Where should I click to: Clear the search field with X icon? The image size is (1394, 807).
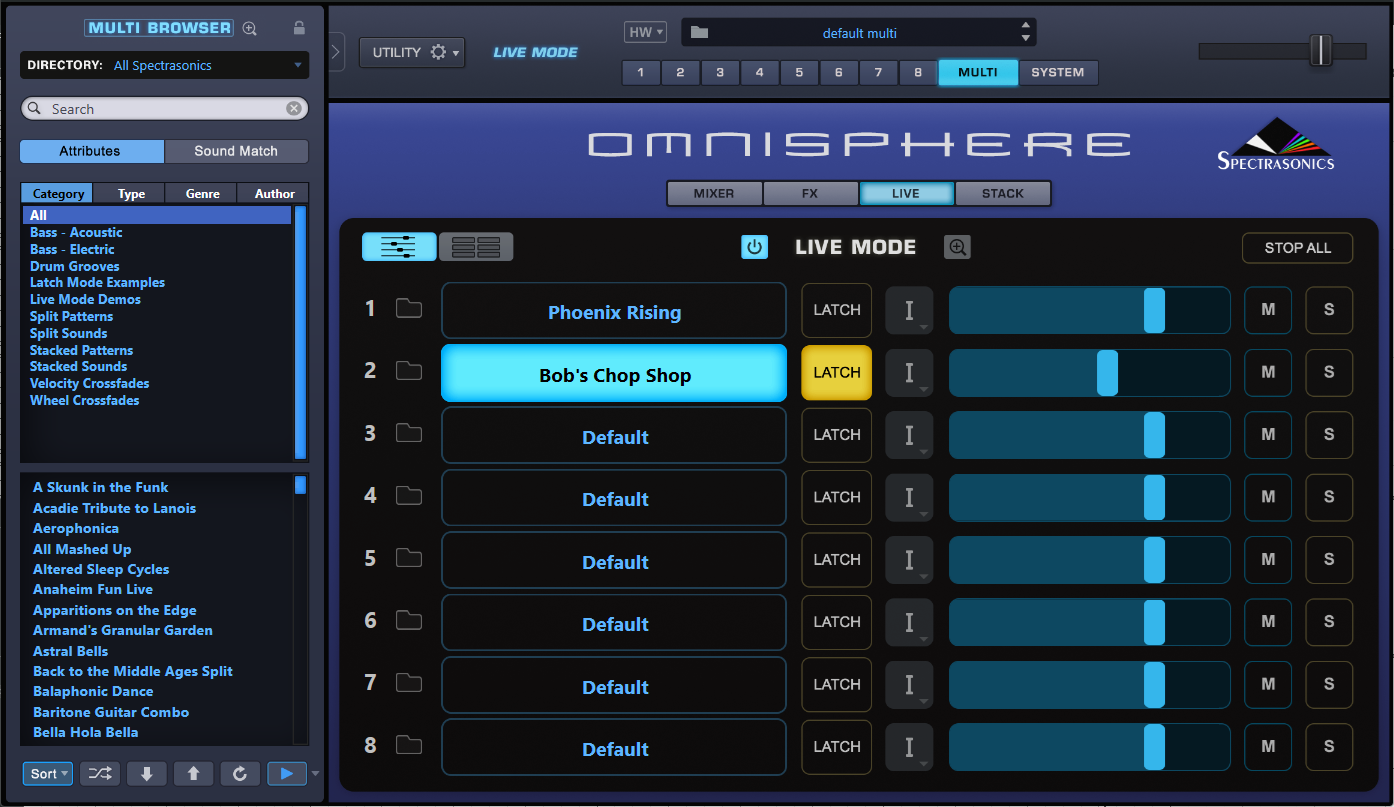coord(294,108)
